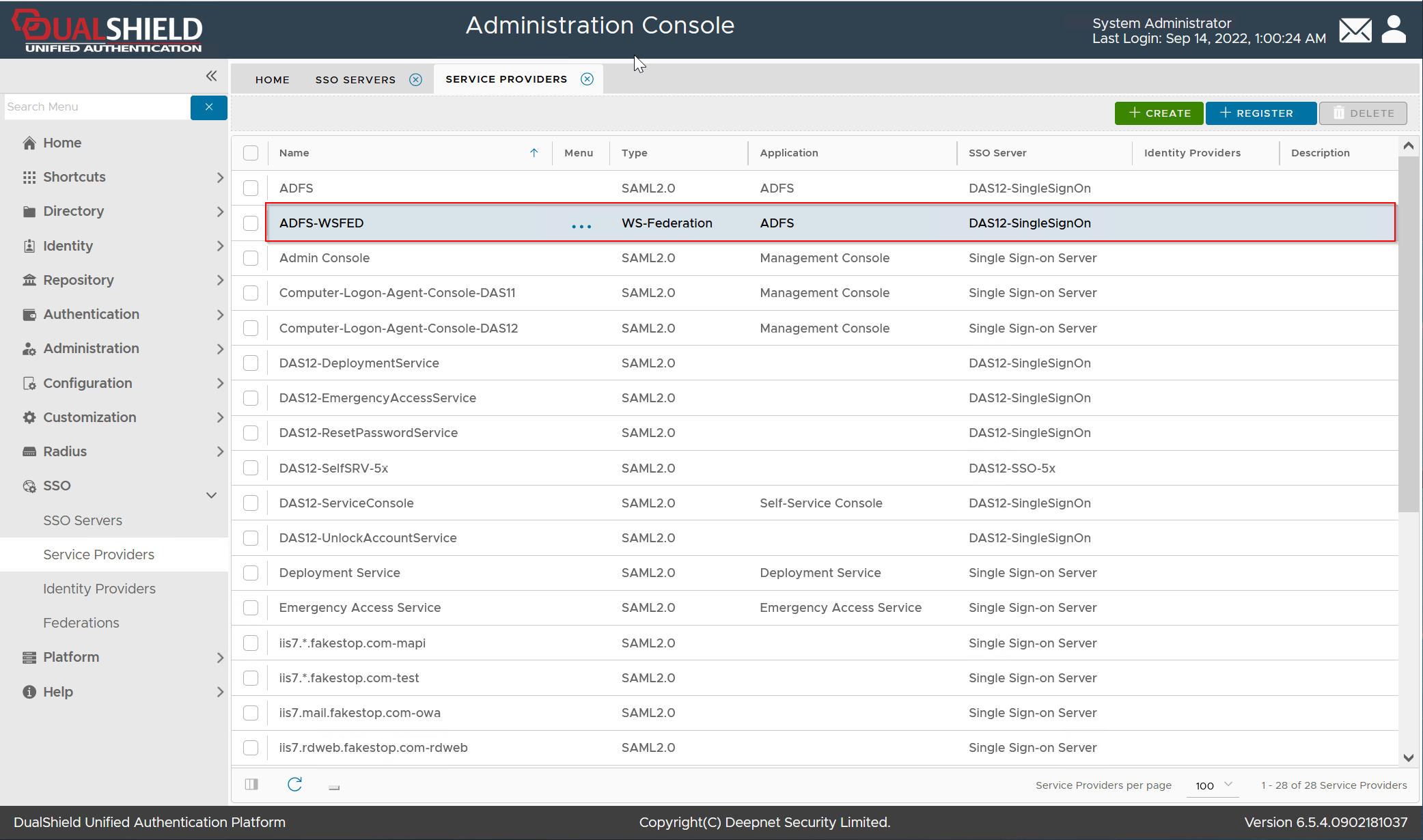1423x840 pixels.
Task: Collapse the sidebar with double-chevron icon
Action: [211, 76]
